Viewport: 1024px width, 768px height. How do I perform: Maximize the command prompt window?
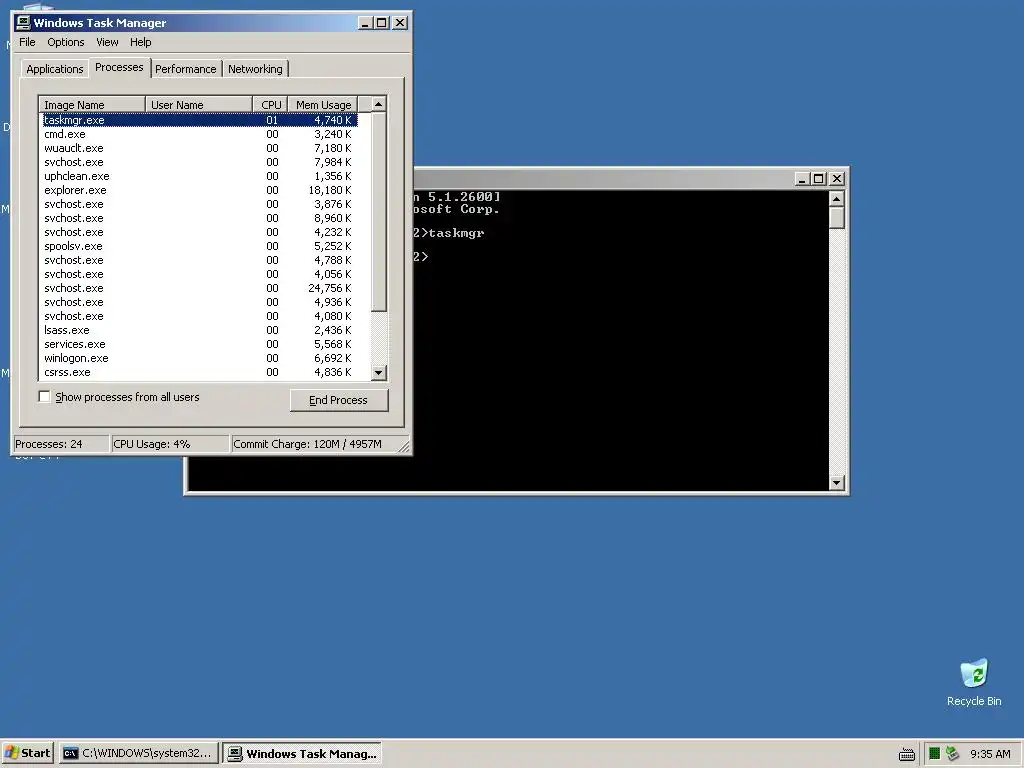click(819, 178)
